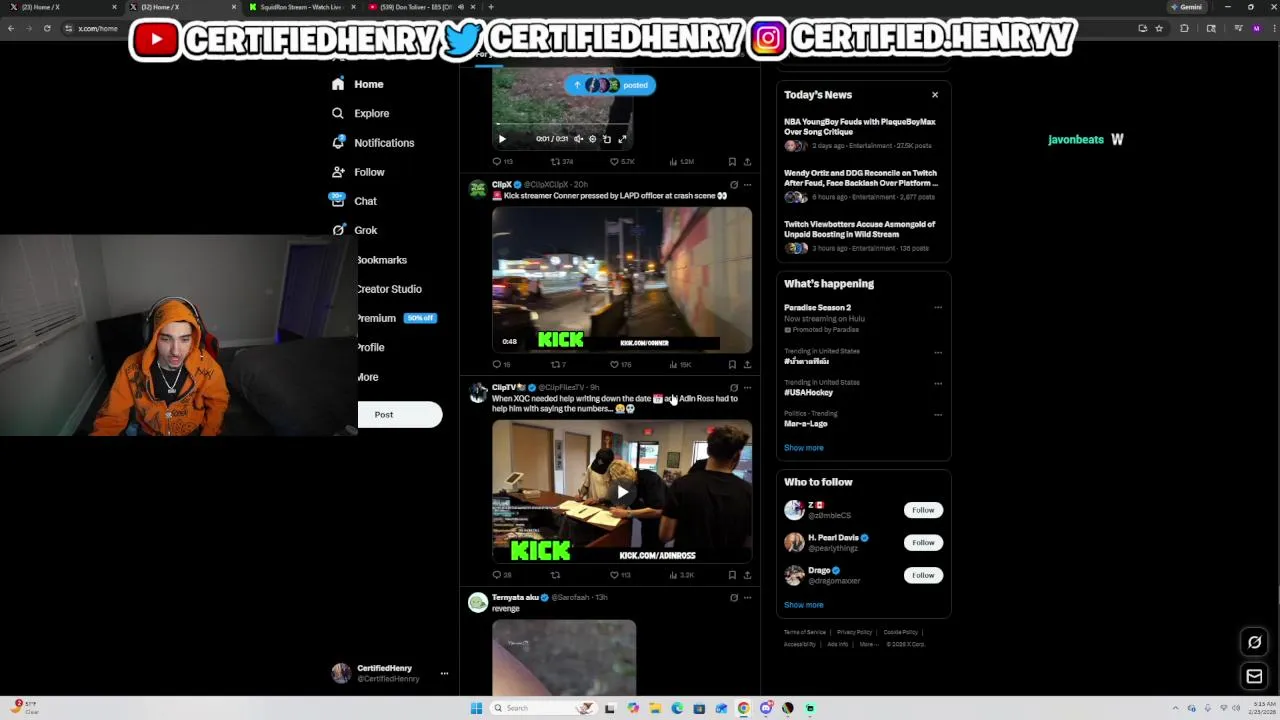Open the floating Grok button
1280x720 pixels.
pyautogui.click(x=1254, y=642)
